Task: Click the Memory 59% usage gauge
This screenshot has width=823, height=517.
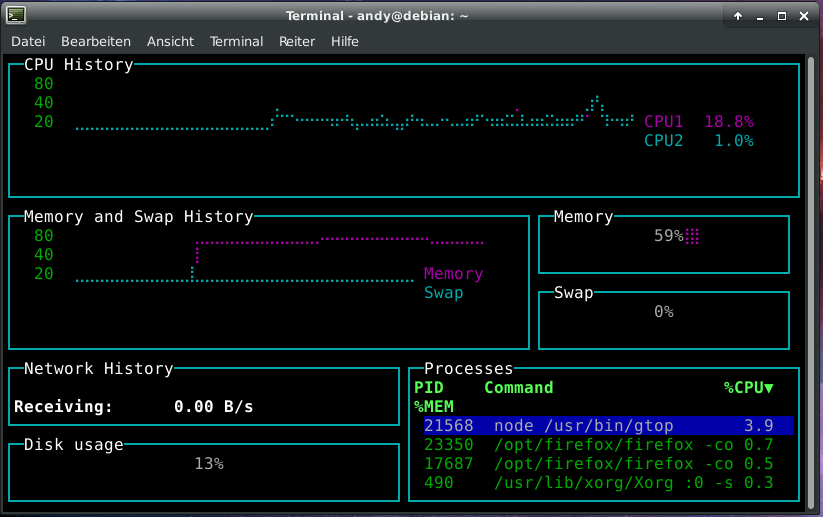Action: 676,237
